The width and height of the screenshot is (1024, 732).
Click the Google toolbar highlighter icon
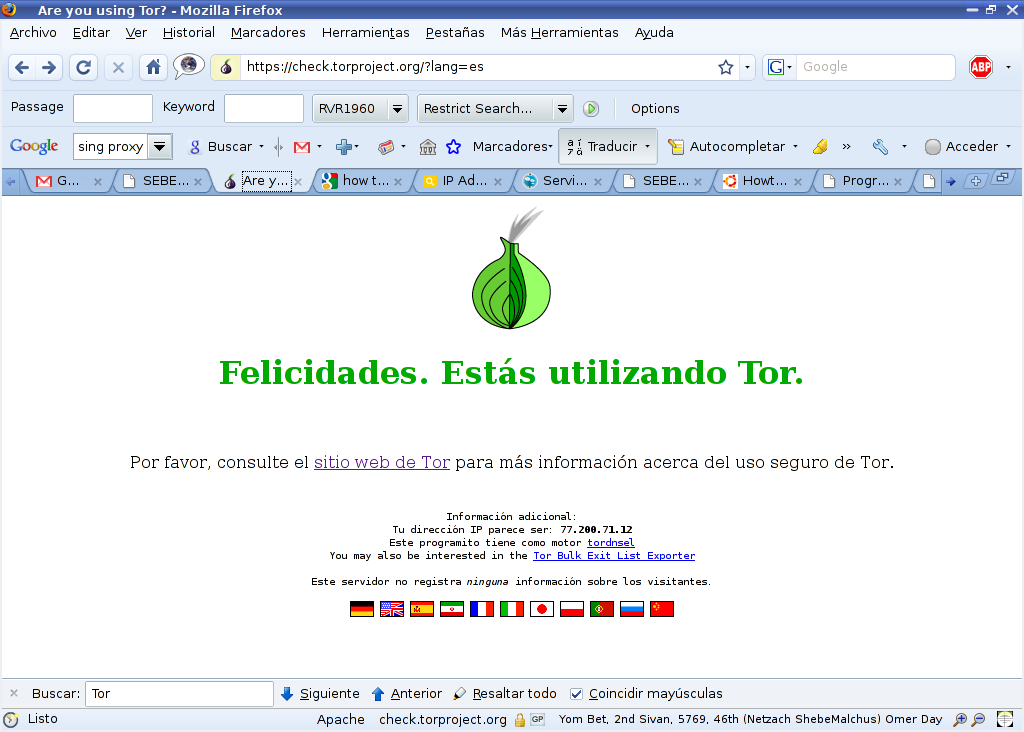tap(820, 147)
